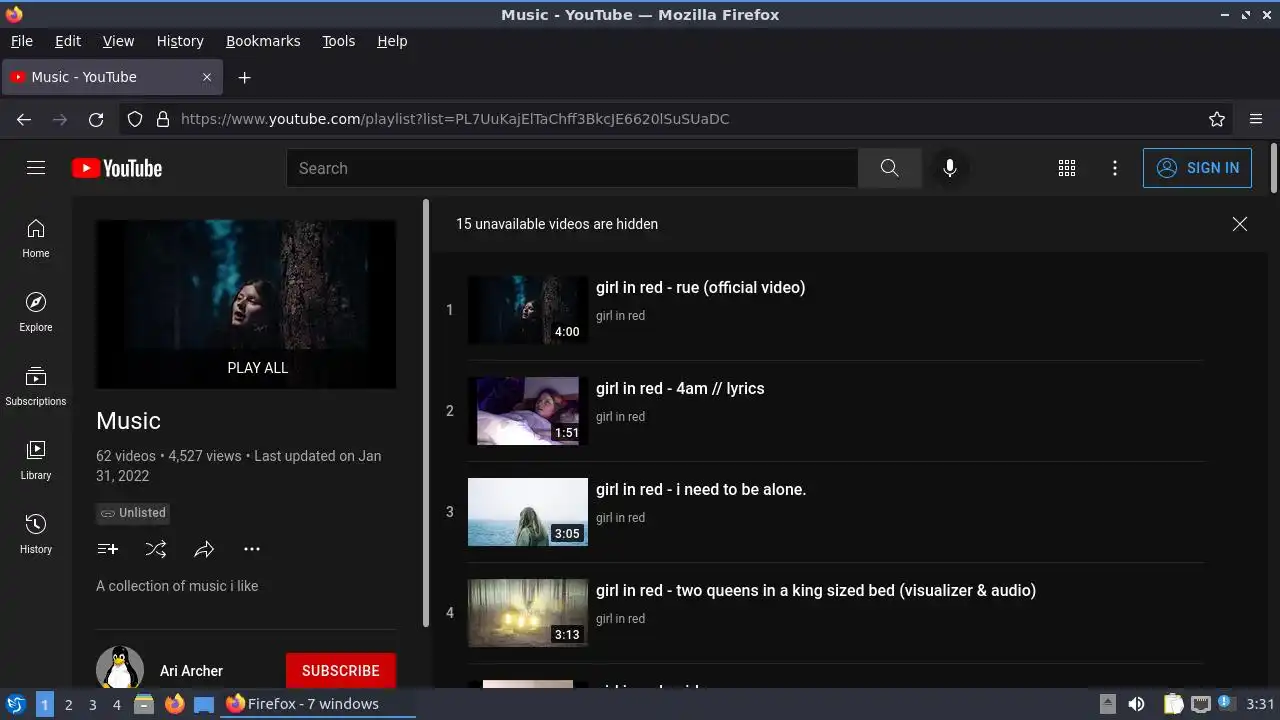Click the 4:00 rue video thumbnail

click(x=528, y=310)
